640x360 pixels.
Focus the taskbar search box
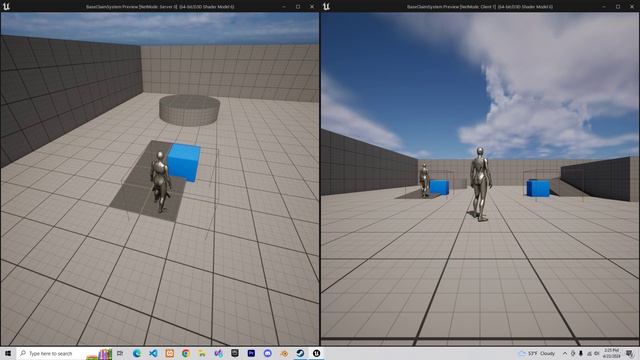64,353
